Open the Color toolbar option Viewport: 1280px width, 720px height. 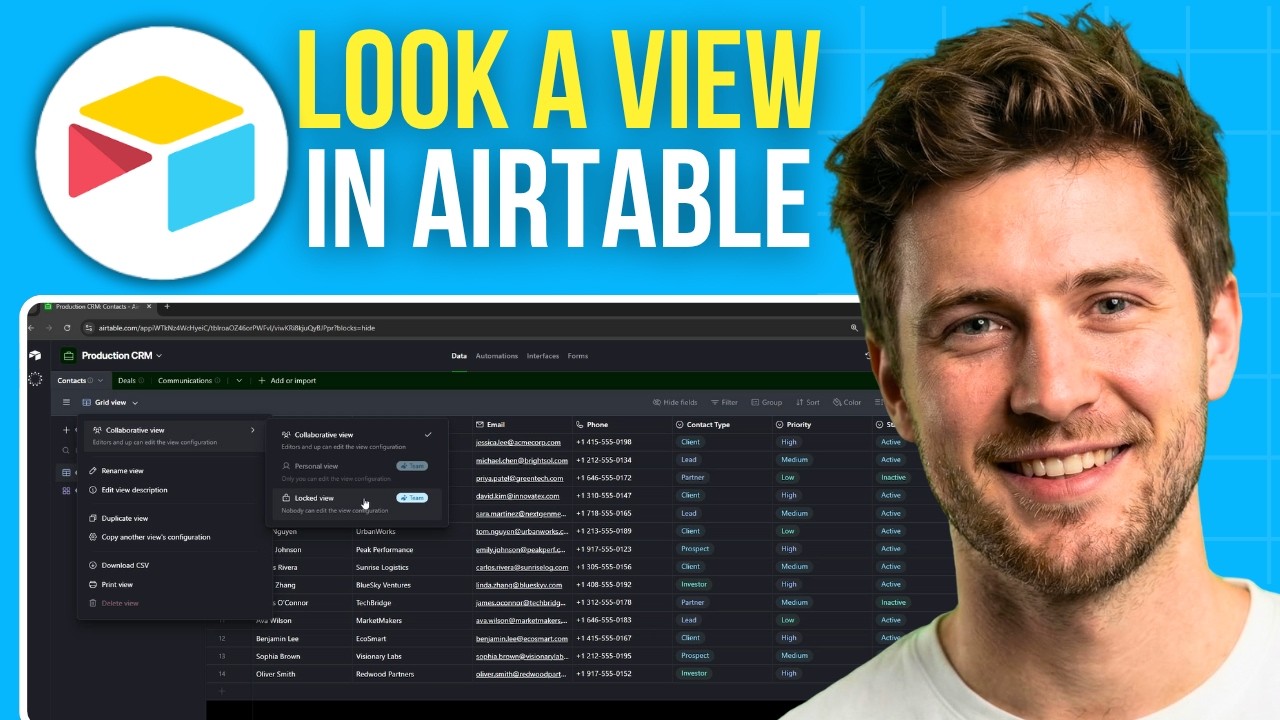pyautogui.click(x=846, y=402)
